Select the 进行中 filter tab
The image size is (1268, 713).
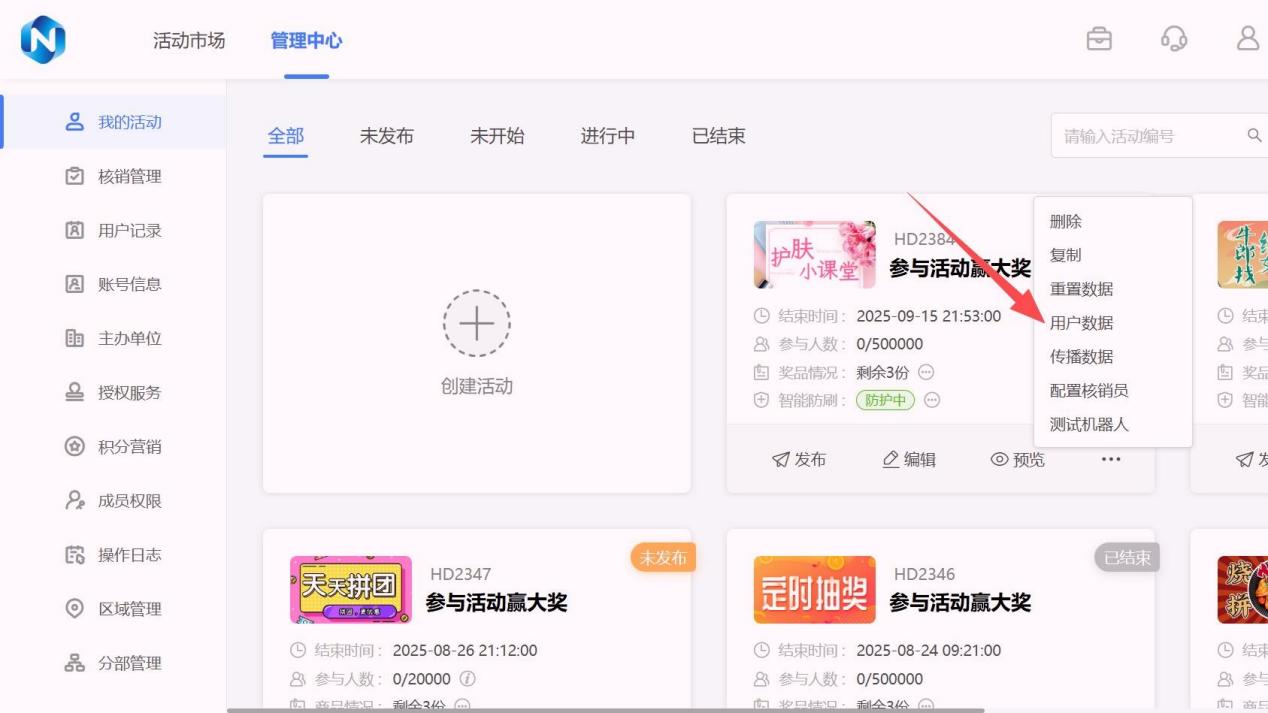608,136
